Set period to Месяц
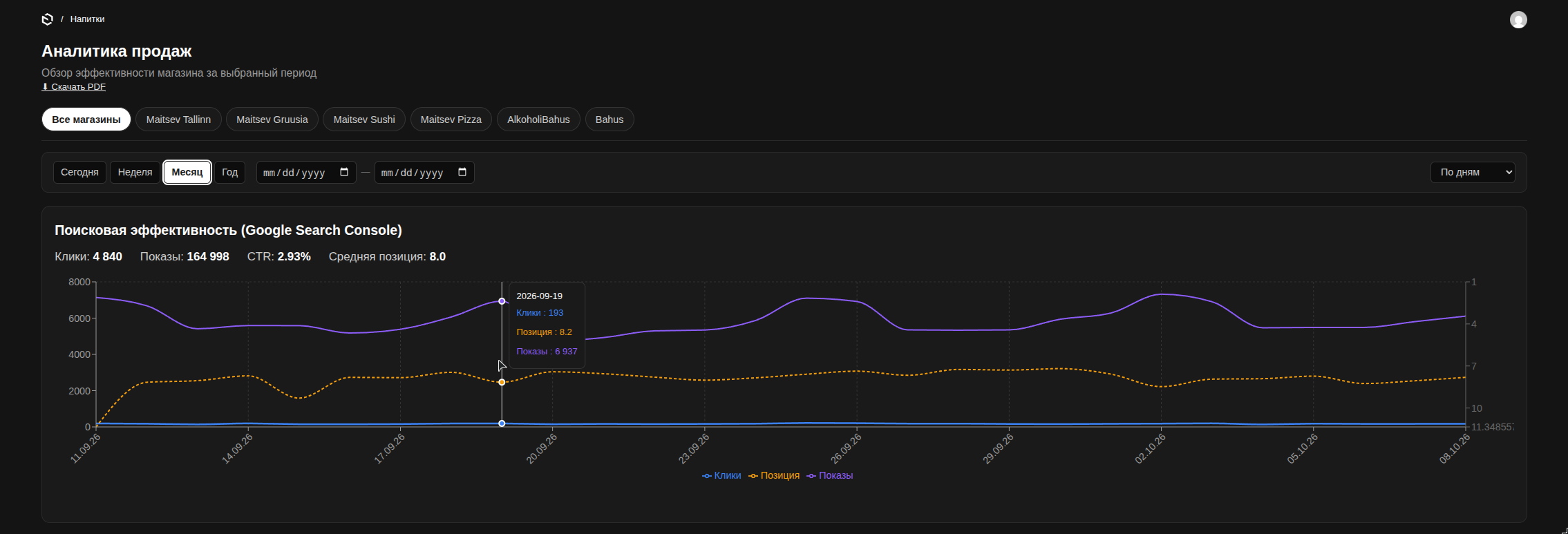Image resolution: width=1568 pixels, height=534 pixels. 187,172
